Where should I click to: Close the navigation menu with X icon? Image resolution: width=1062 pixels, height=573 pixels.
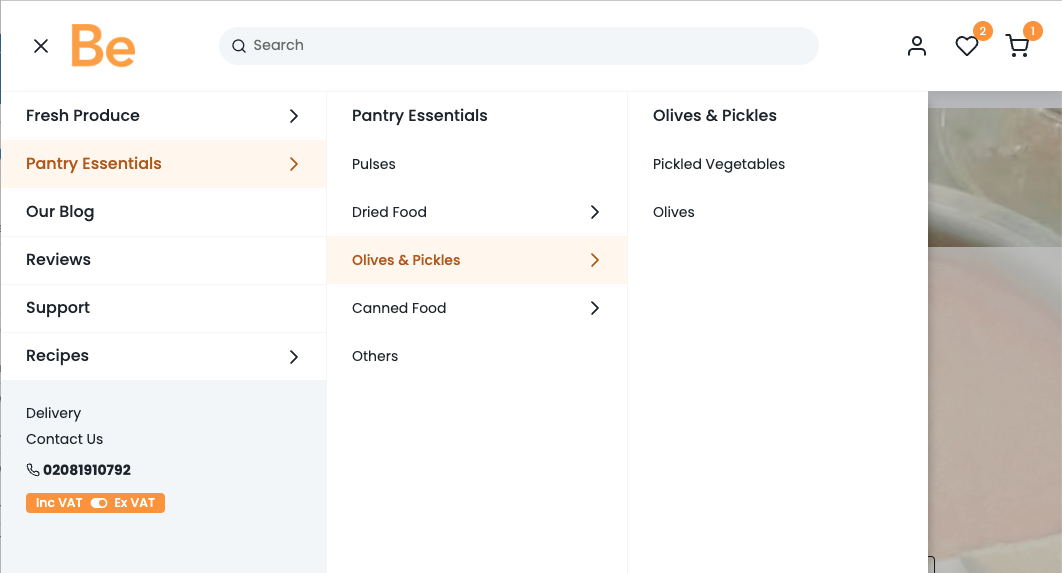point(41,46)
